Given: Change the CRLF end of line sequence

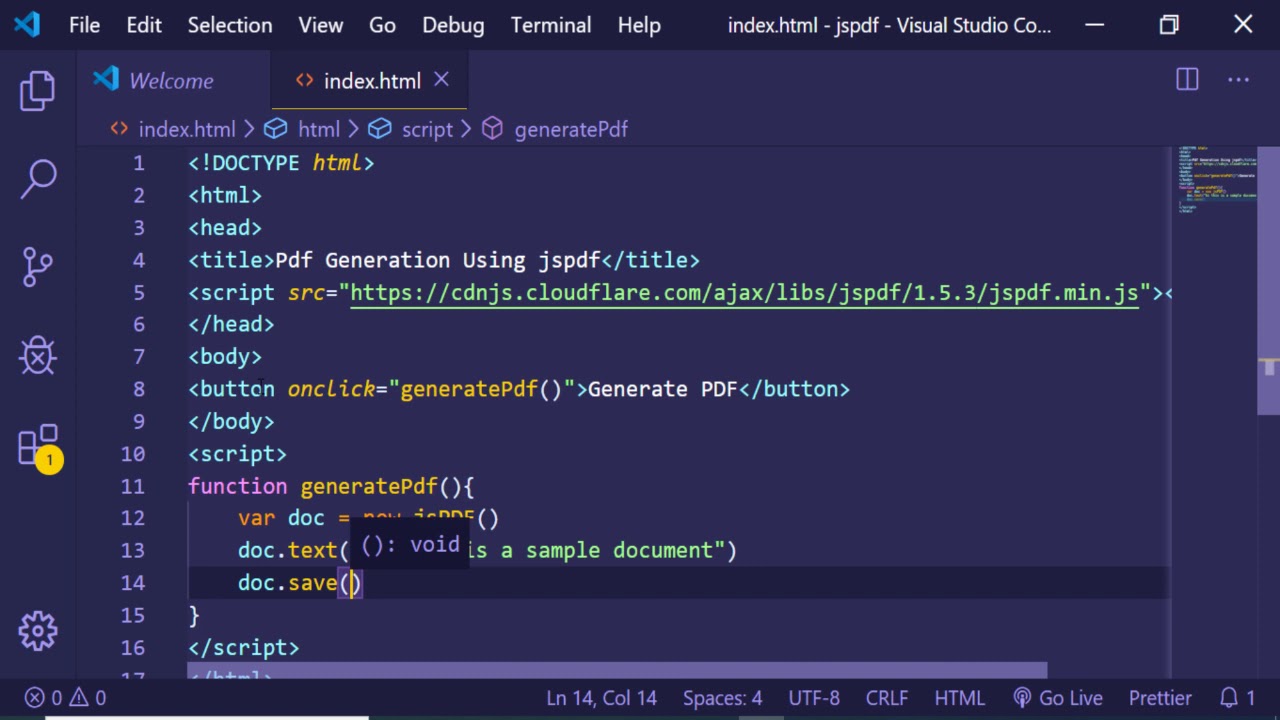Looking at the screenshot, I should [886, 698].
